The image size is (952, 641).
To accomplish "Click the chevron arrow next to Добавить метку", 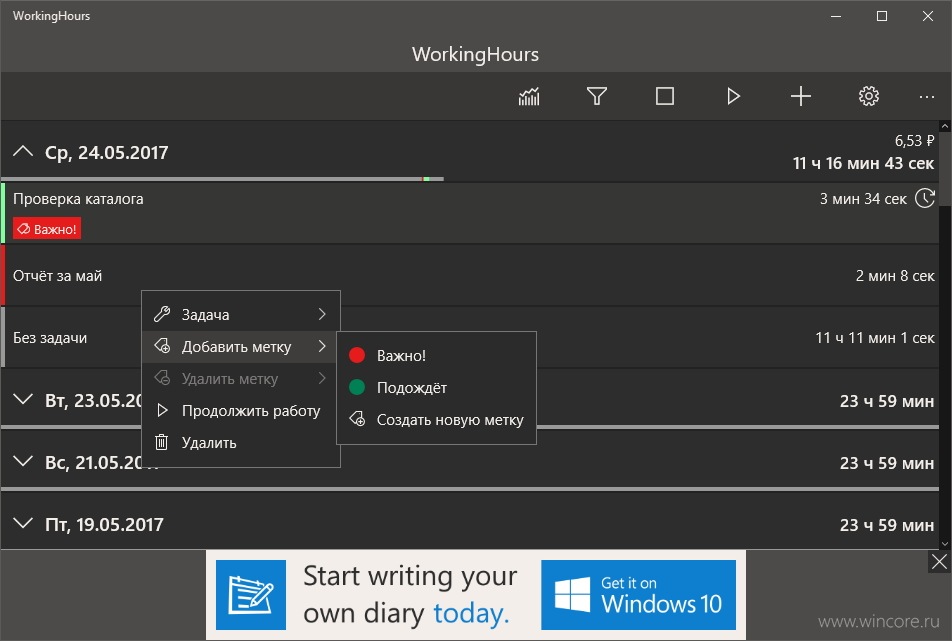I will pos(322,346).
